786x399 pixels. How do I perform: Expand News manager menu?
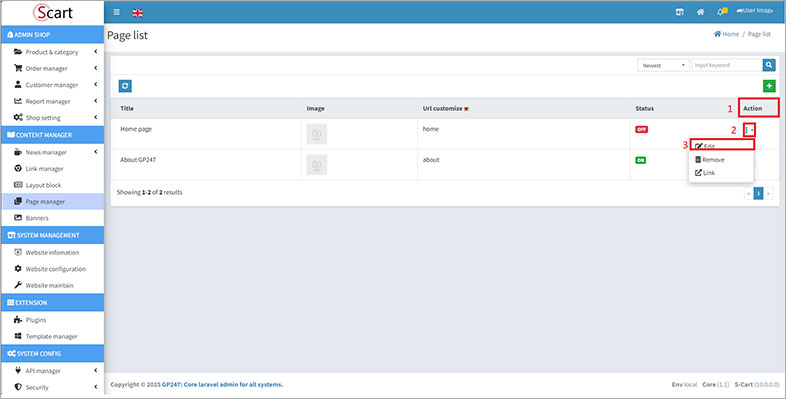[x=52, y=152]
